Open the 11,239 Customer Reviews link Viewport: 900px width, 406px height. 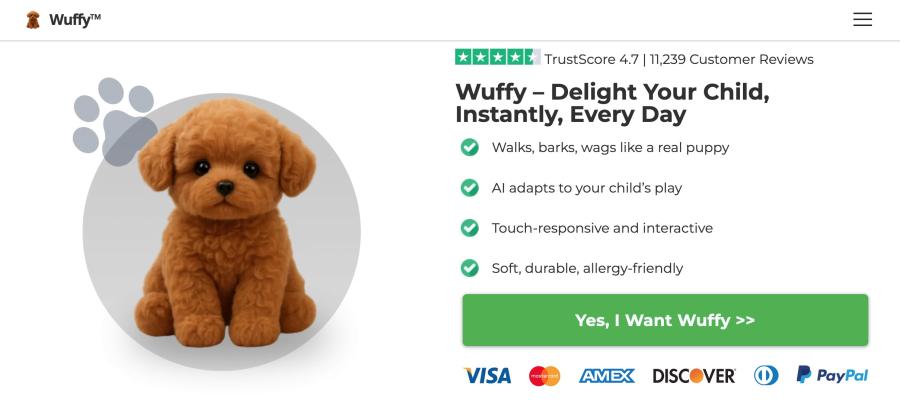[x=732, y=59]
